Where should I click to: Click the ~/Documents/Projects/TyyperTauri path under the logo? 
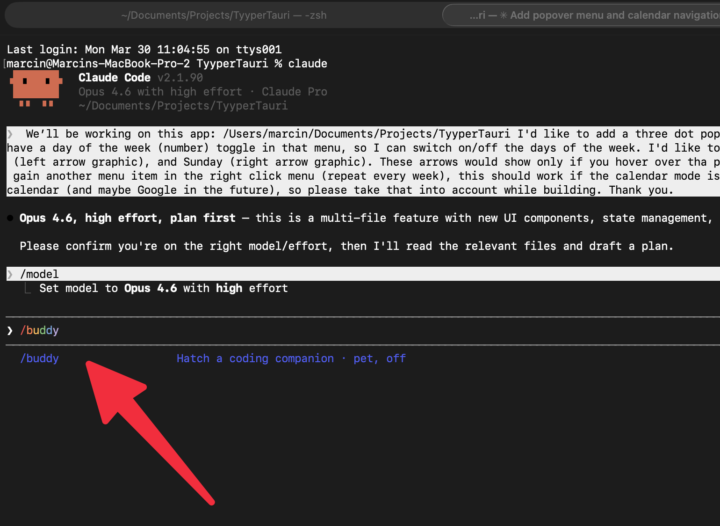[183, 106]
